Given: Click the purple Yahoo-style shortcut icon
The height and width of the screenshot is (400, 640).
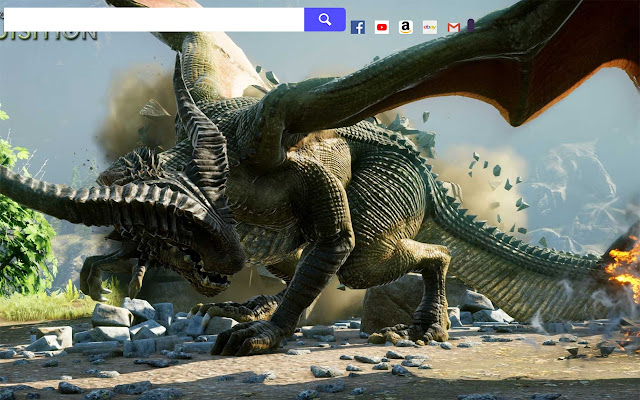Looking at the screenshot, I should click(471, 25).
